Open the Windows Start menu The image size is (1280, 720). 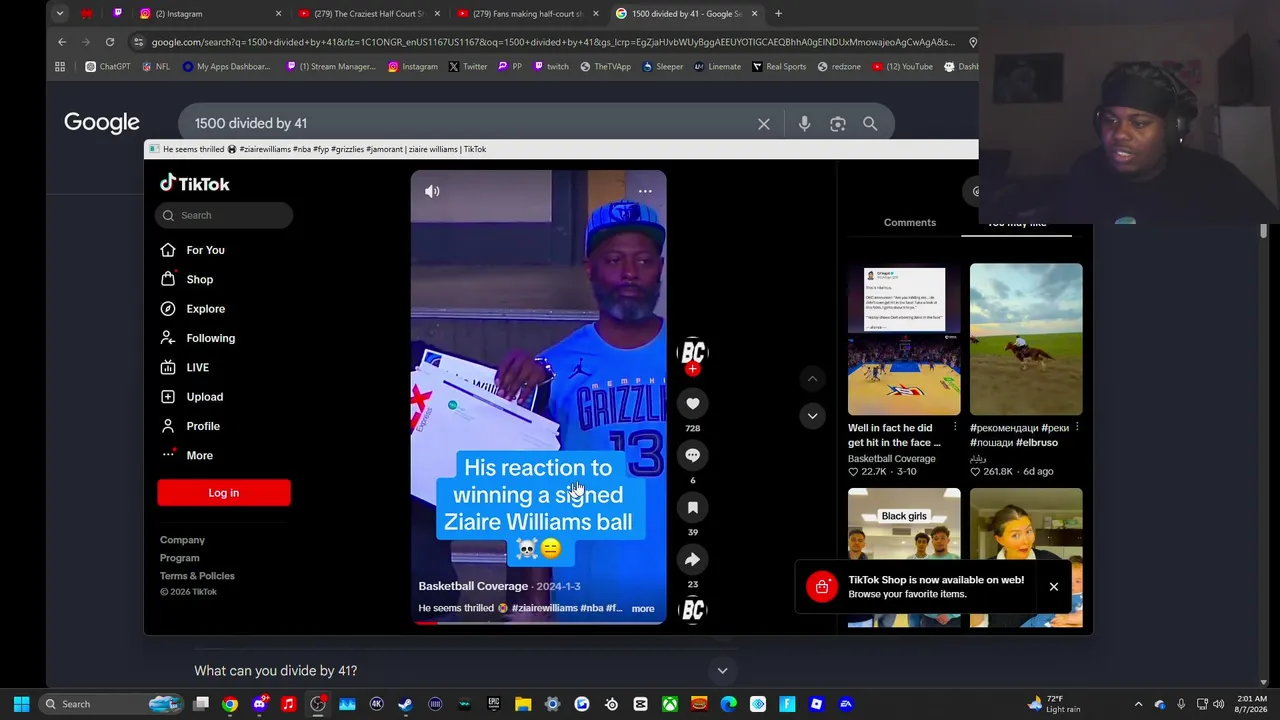point(21,704)
